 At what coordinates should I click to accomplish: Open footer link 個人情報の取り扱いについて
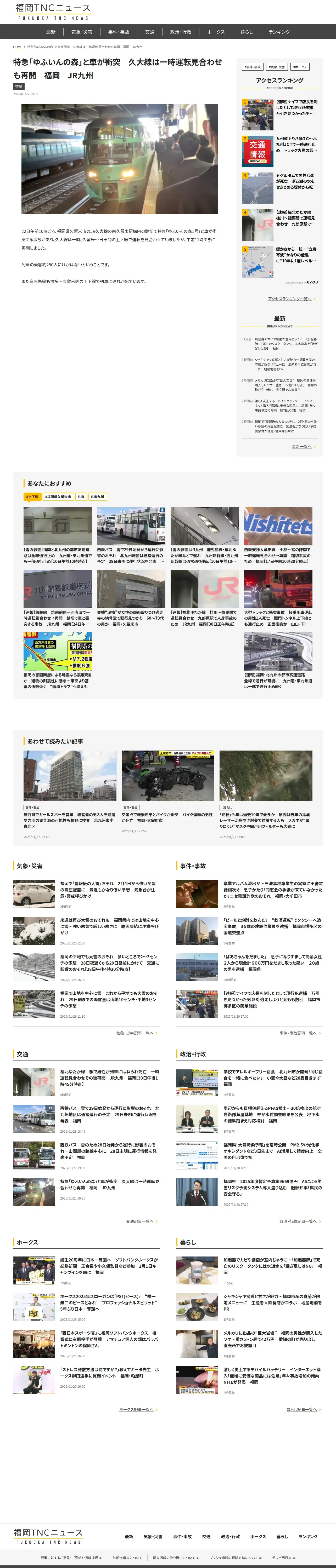(176, 1558)
